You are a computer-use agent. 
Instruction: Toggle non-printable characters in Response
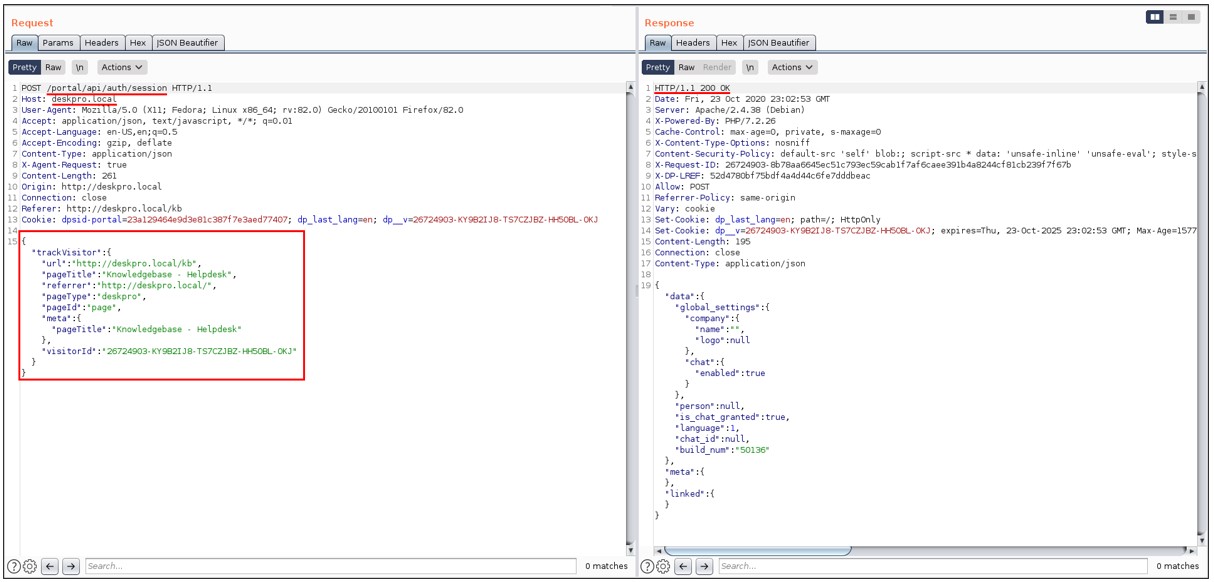[x=750, y=67]
